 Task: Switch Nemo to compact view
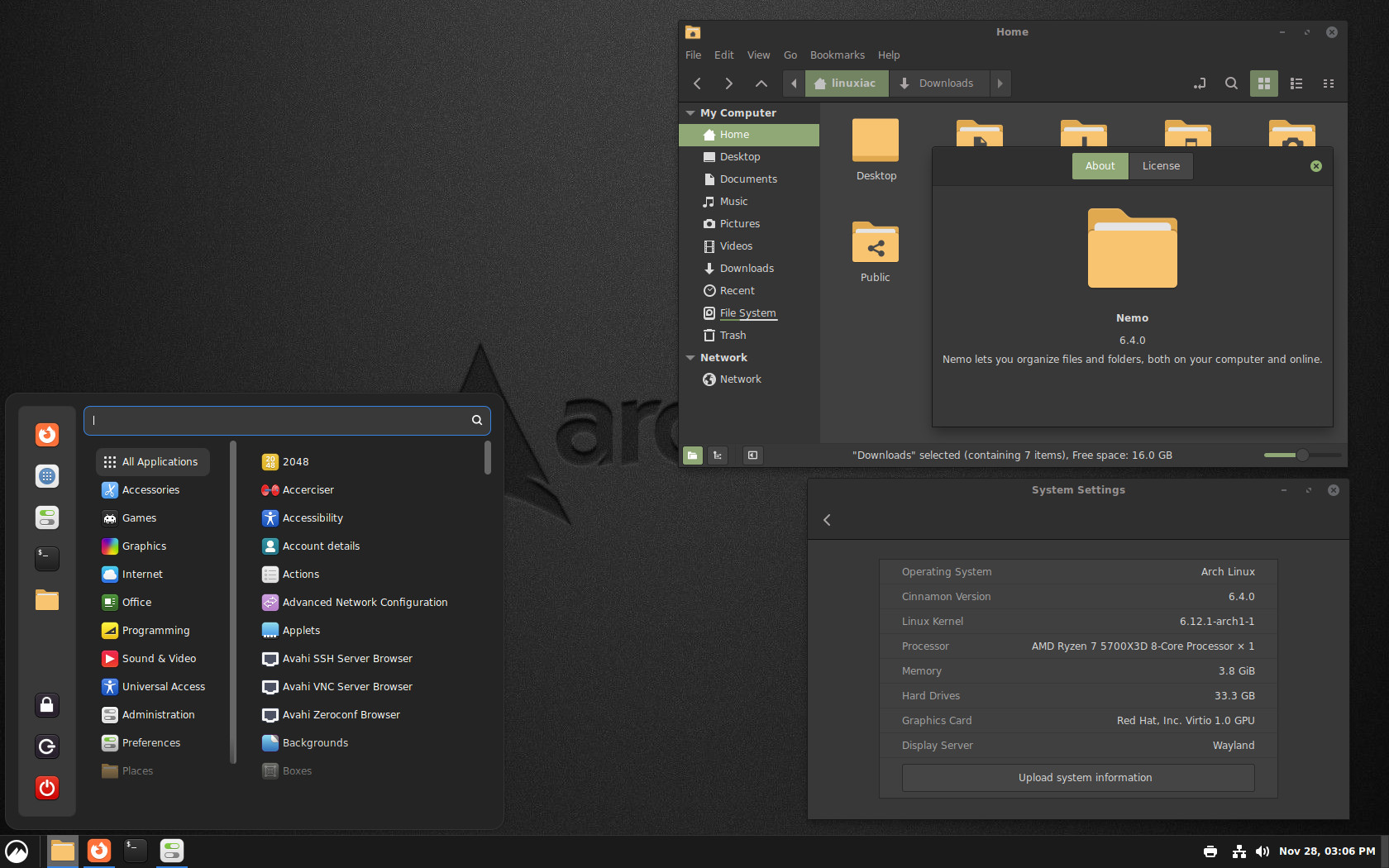click(x=1329, y=83)
